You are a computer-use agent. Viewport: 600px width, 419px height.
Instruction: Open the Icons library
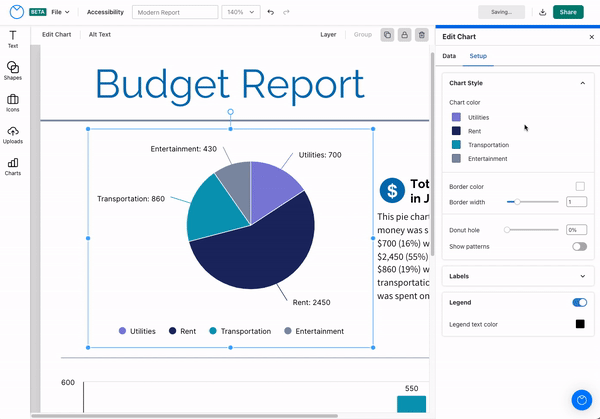click(x=13, y=103)
